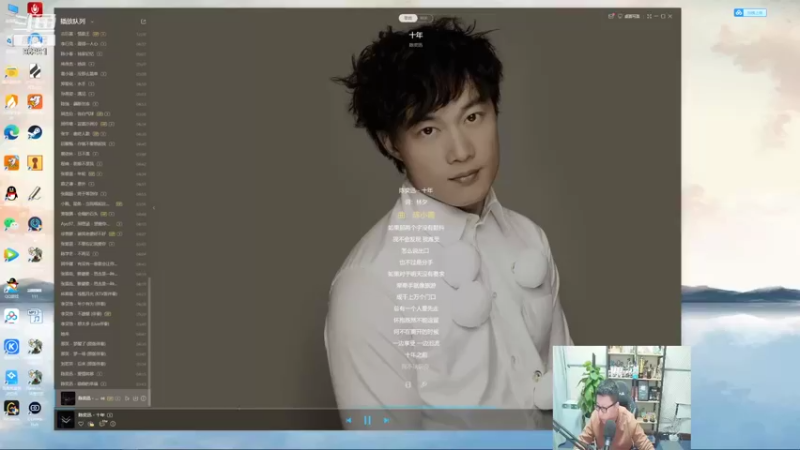This screenshot has width=800, height=450.
Task: Like the current song with heart icon
Action: (x=81, y=424)
